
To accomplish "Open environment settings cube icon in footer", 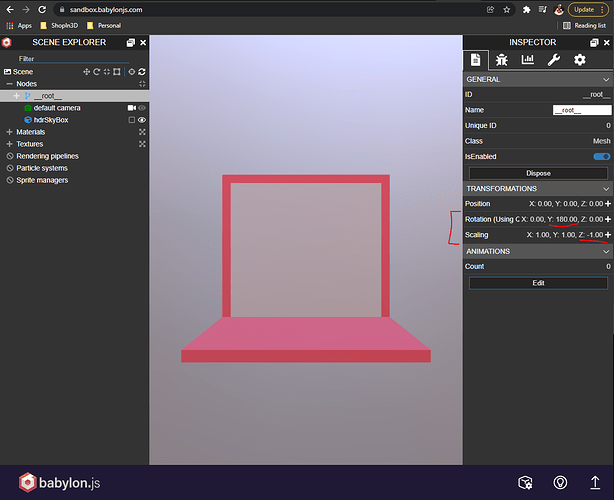I will pos(526,482).
